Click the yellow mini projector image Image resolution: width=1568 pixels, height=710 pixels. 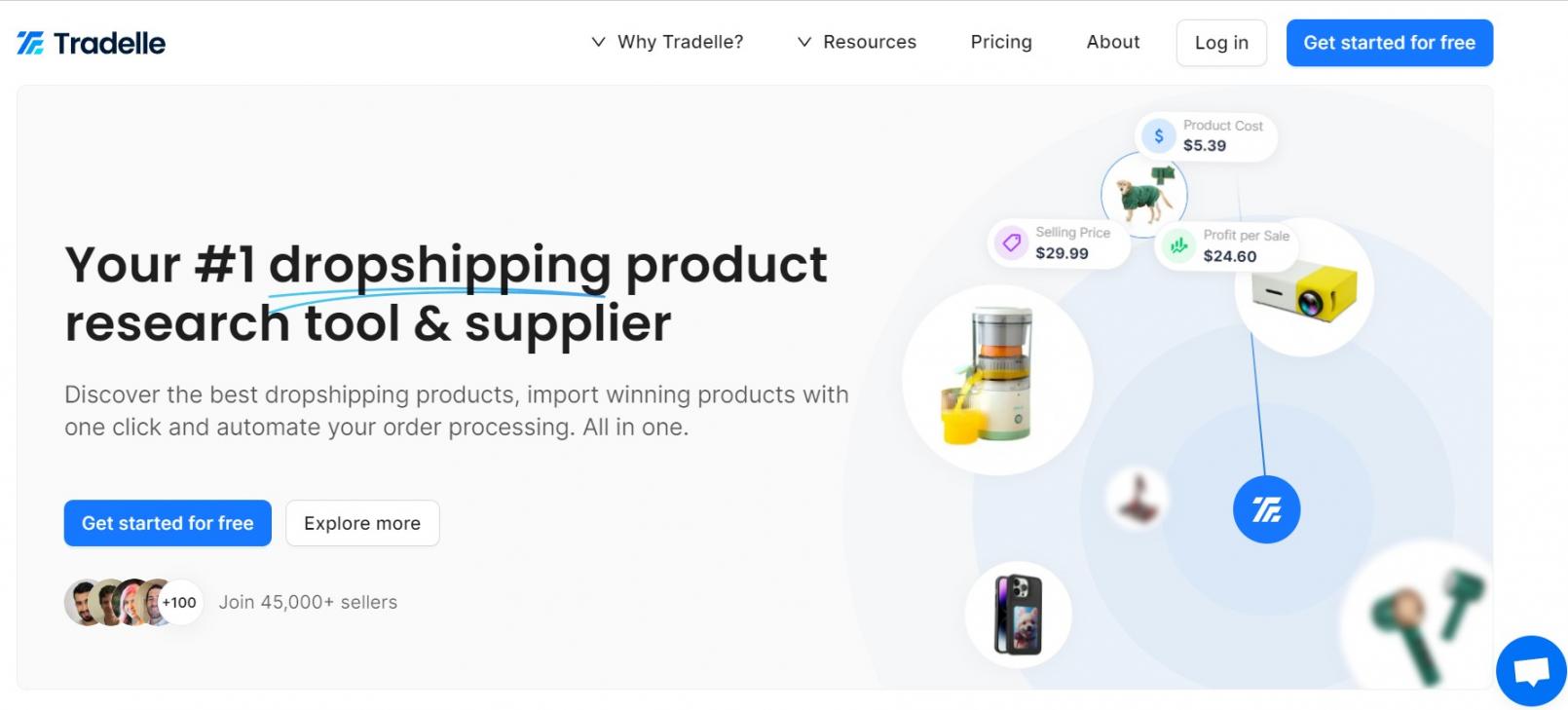point(1304,288)
